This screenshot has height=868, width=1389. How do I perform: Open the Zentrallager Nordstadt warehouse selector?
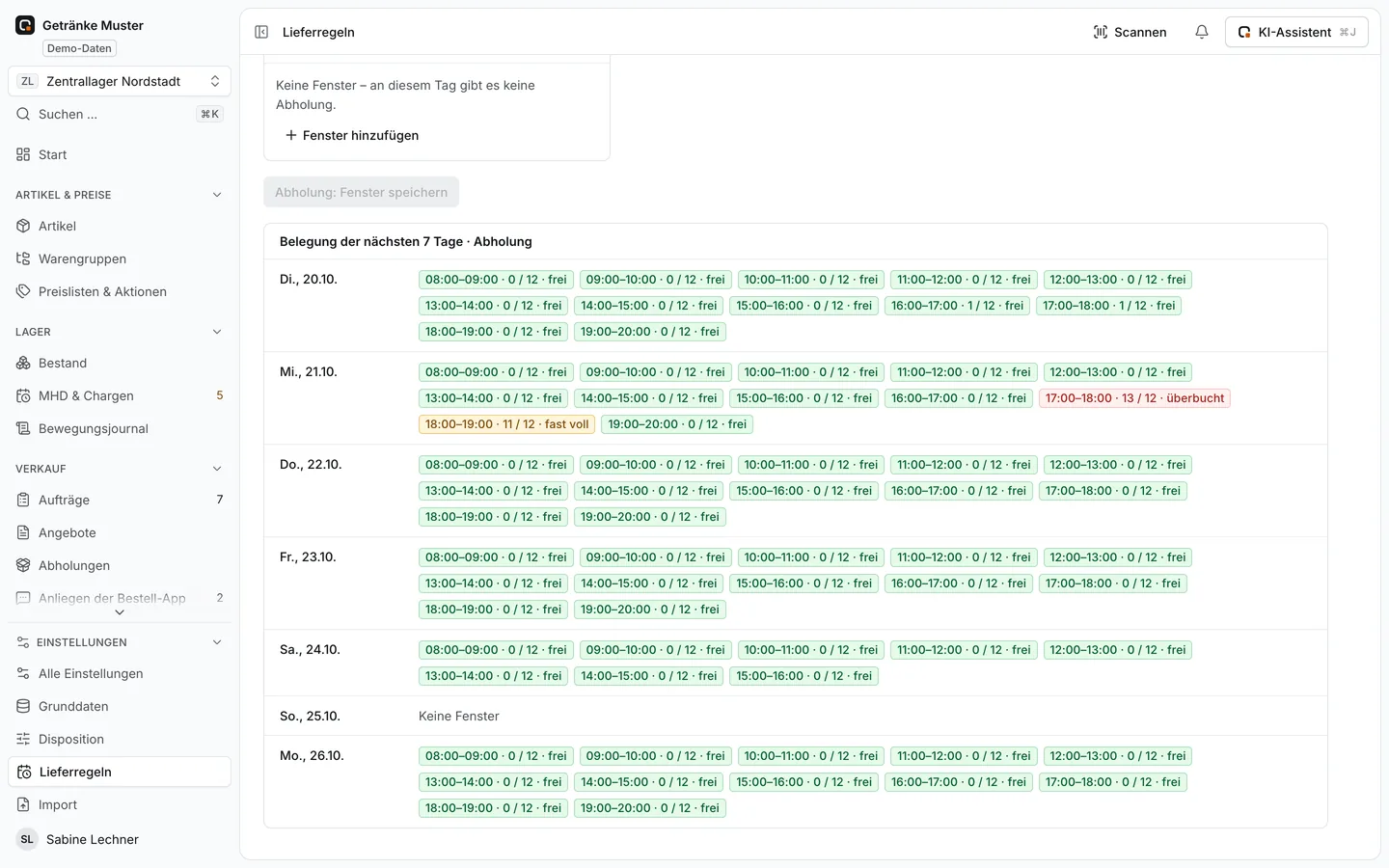(x=120, y=81)
